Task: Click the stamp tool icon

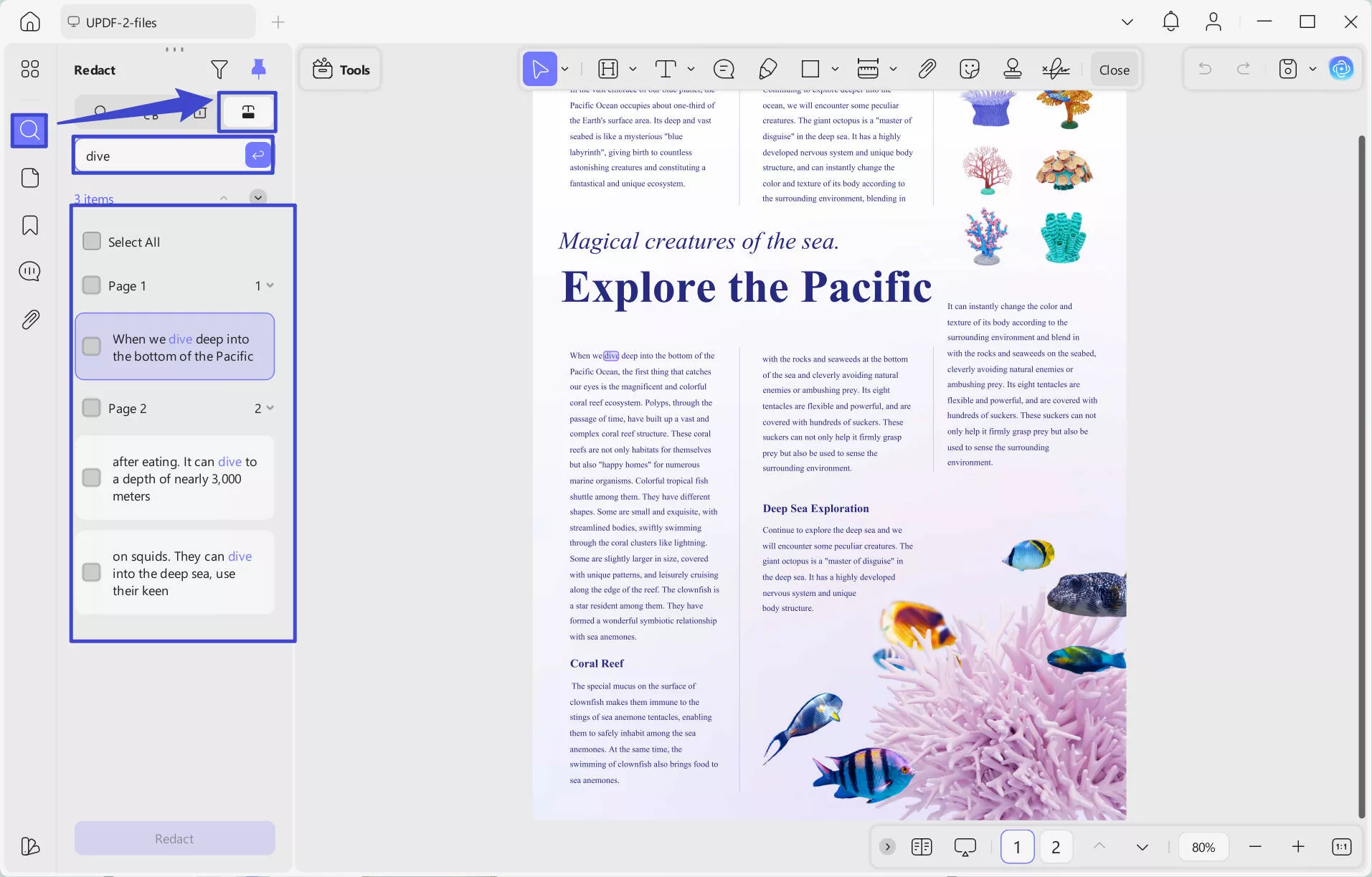Action: pos(1012,70)
